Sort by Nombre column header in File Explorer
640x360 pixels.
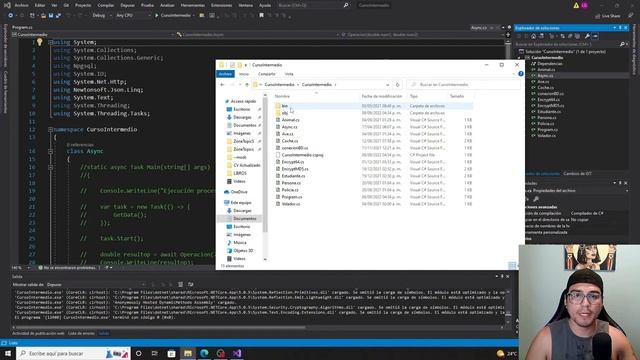tap(282, 96)
